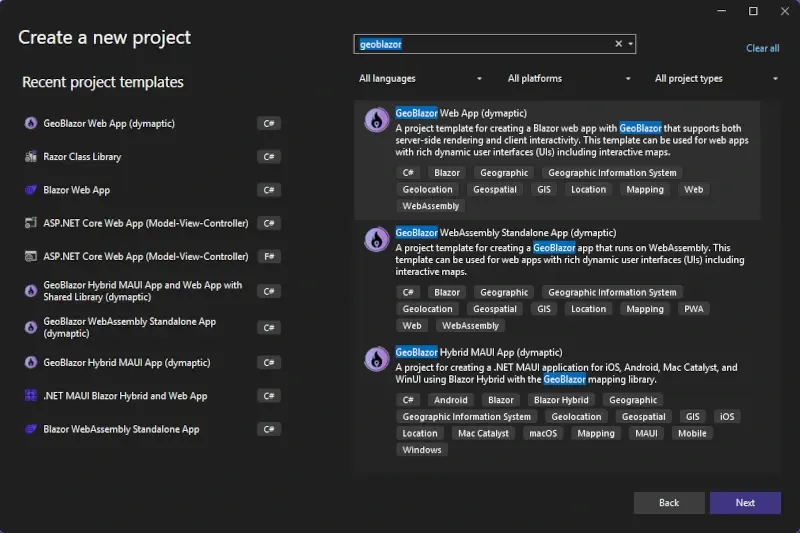Click Blazor WebAssembly Standalone App icon
Screen dimensions: 800x533
(x=31, y=429)
